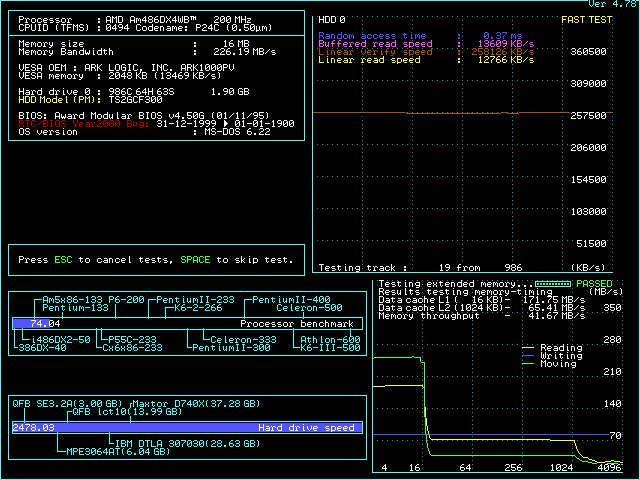Click the 386DX-40 benchmark marker

pos(42,348)
